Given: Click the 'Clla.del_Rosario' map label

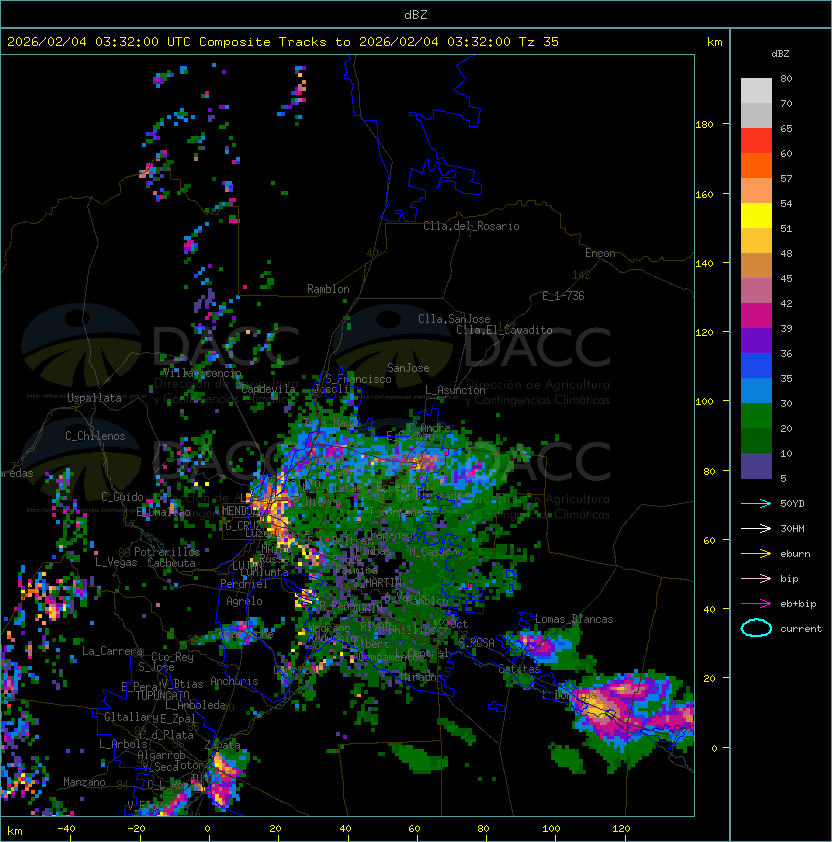Looking at the screenshot, I should (x=471, y=226).
